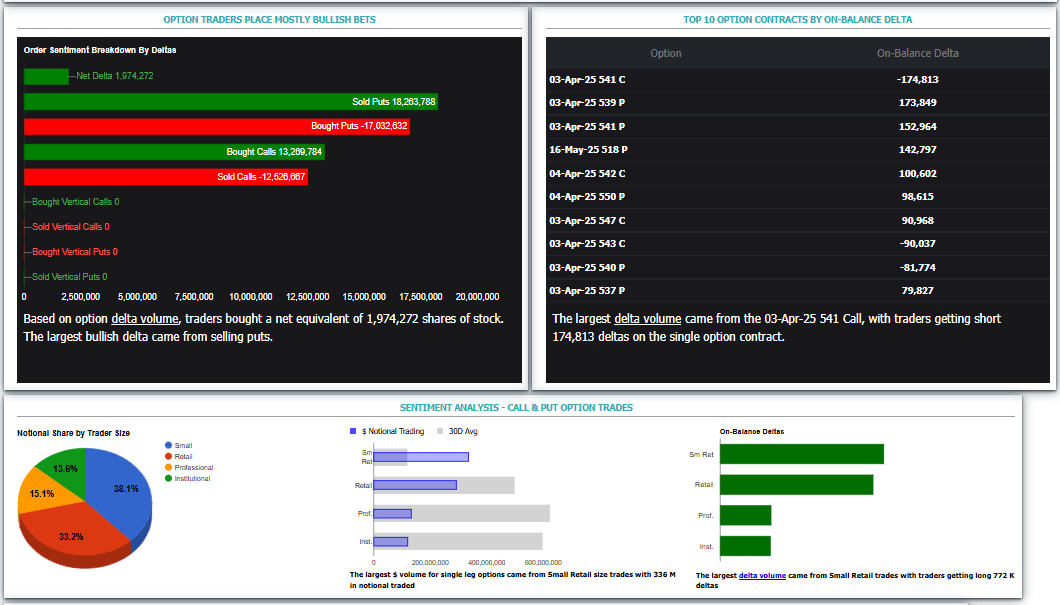Screen dimensions: 1060x605
Task: Click the Small legend color dot
Action: (168, 445)
